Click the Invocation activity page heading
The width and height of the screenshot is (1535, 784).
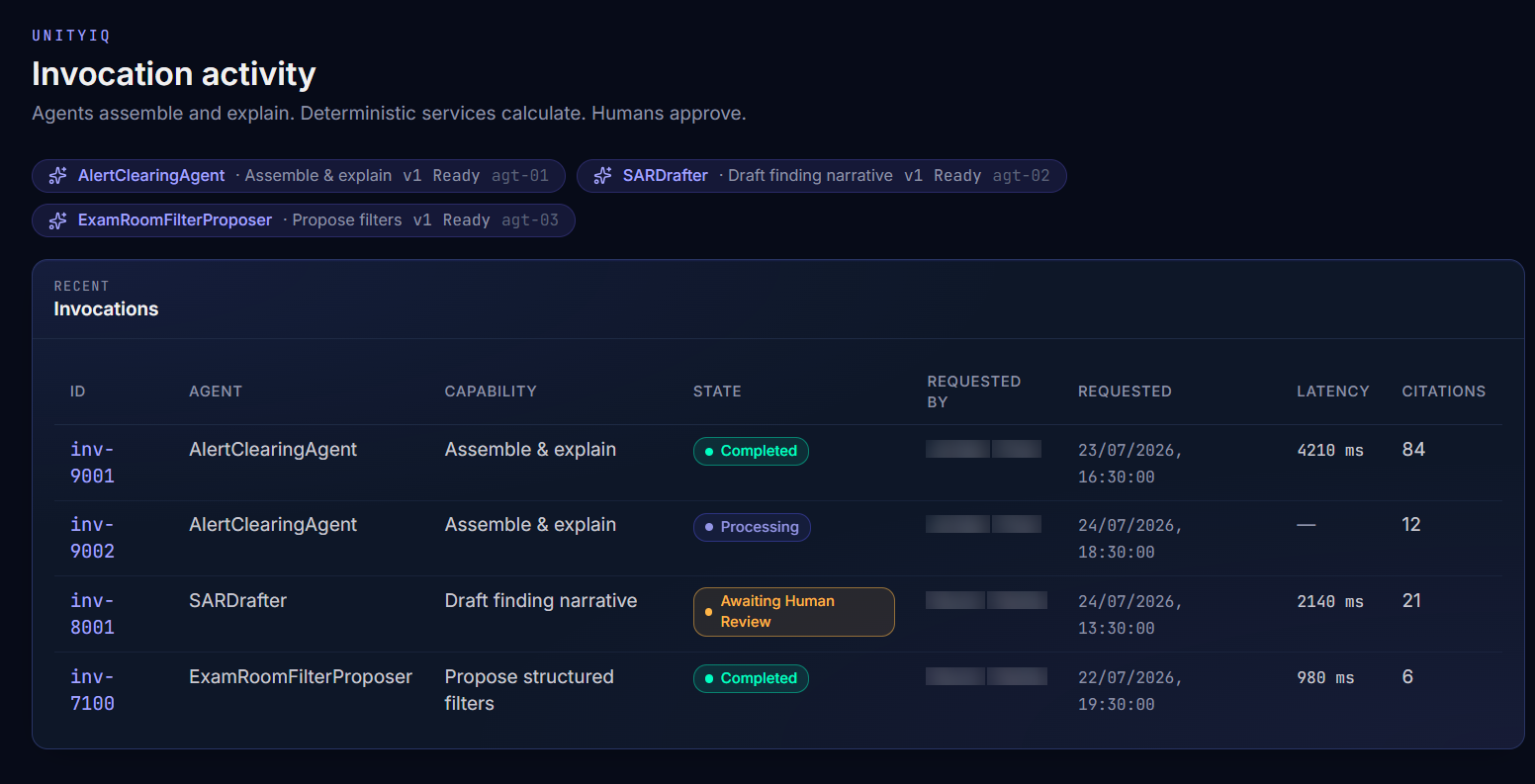pyautogui.click(x=174, y=74)
